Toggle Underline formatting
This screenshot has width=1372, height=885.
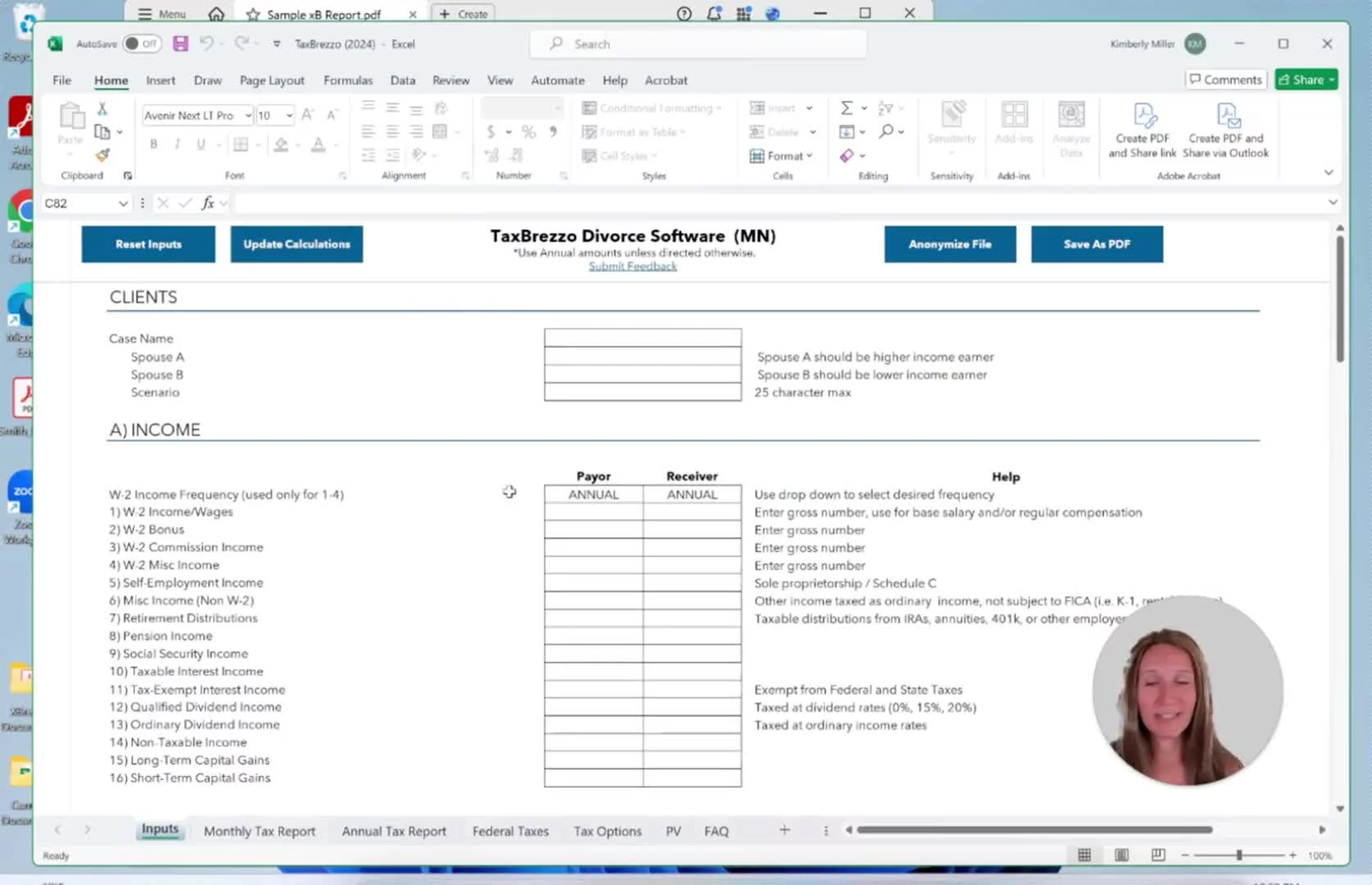(x=201, y=144)
